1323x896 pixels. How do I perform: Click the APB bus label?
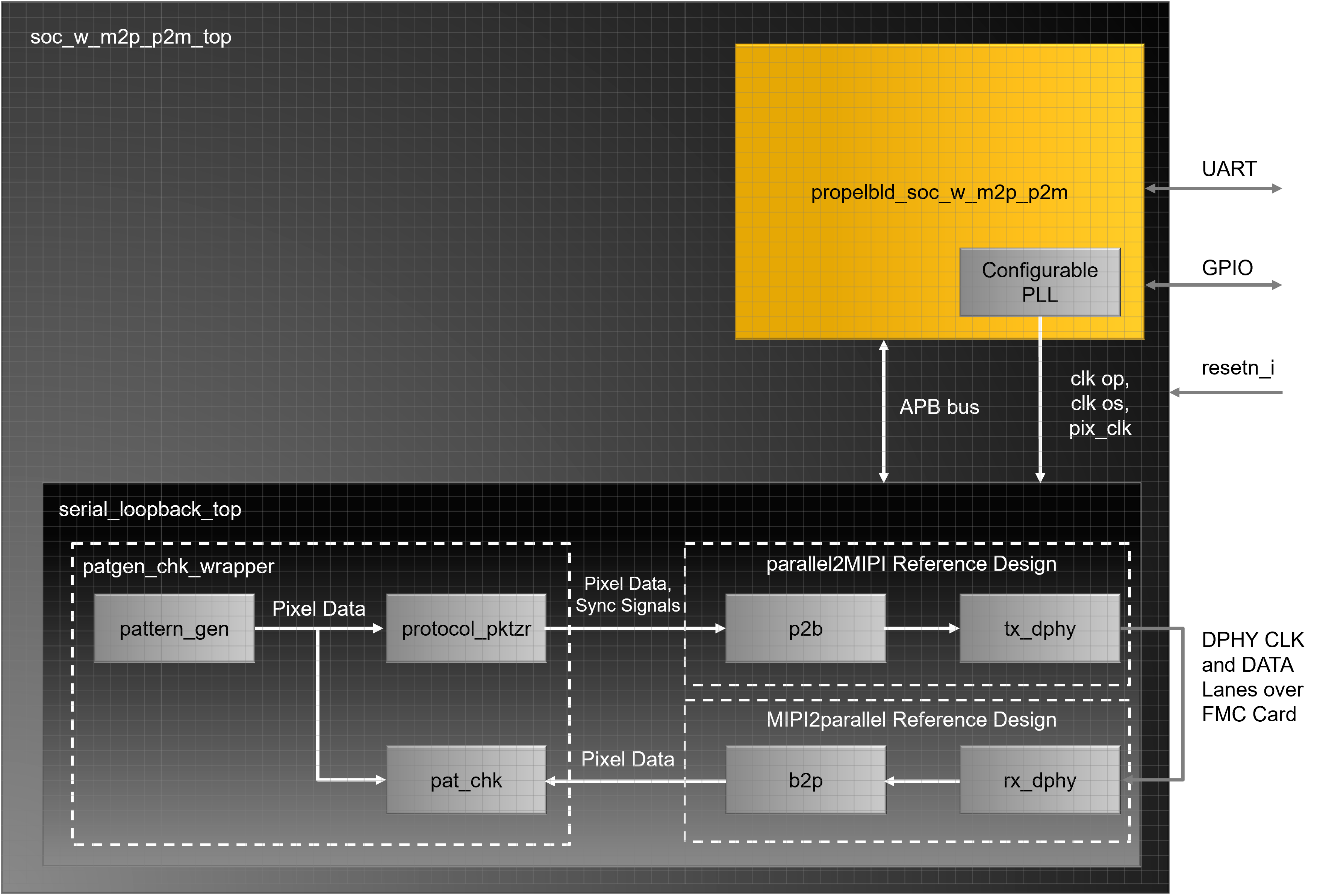[x=939, y=407]
